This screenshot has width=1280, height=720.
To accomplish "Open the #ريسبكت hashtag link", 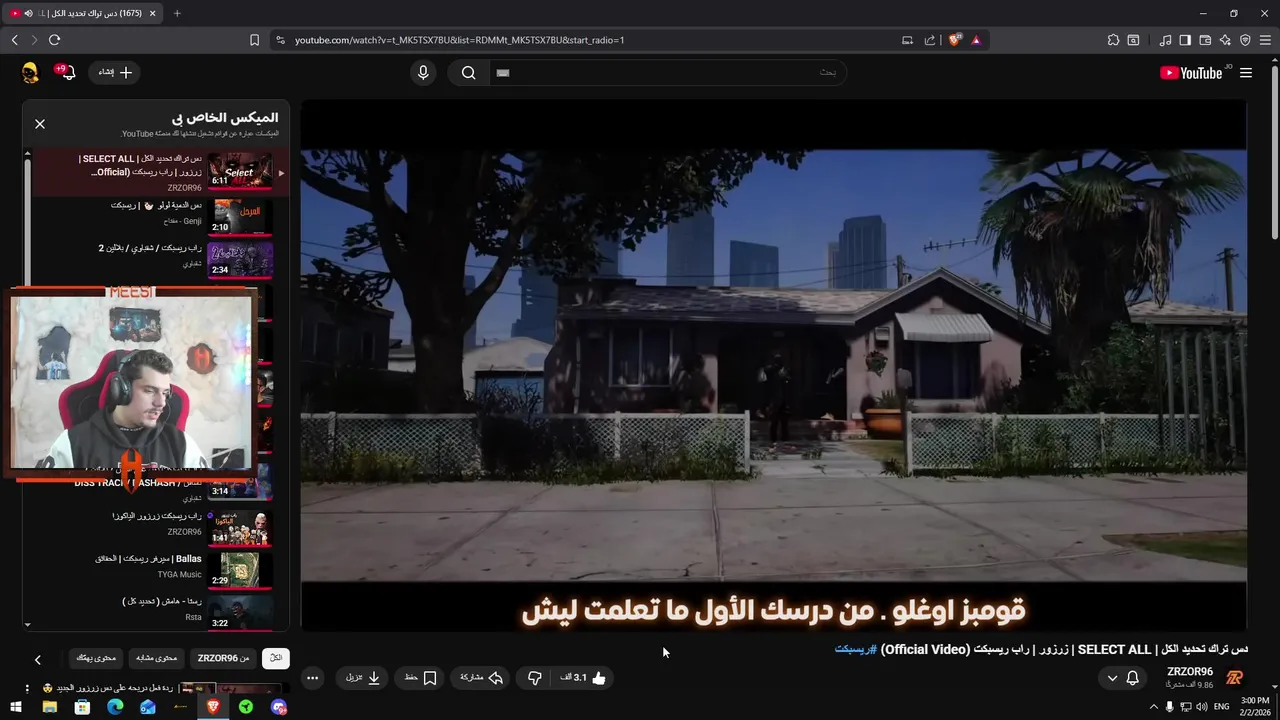I will [856, 649].
